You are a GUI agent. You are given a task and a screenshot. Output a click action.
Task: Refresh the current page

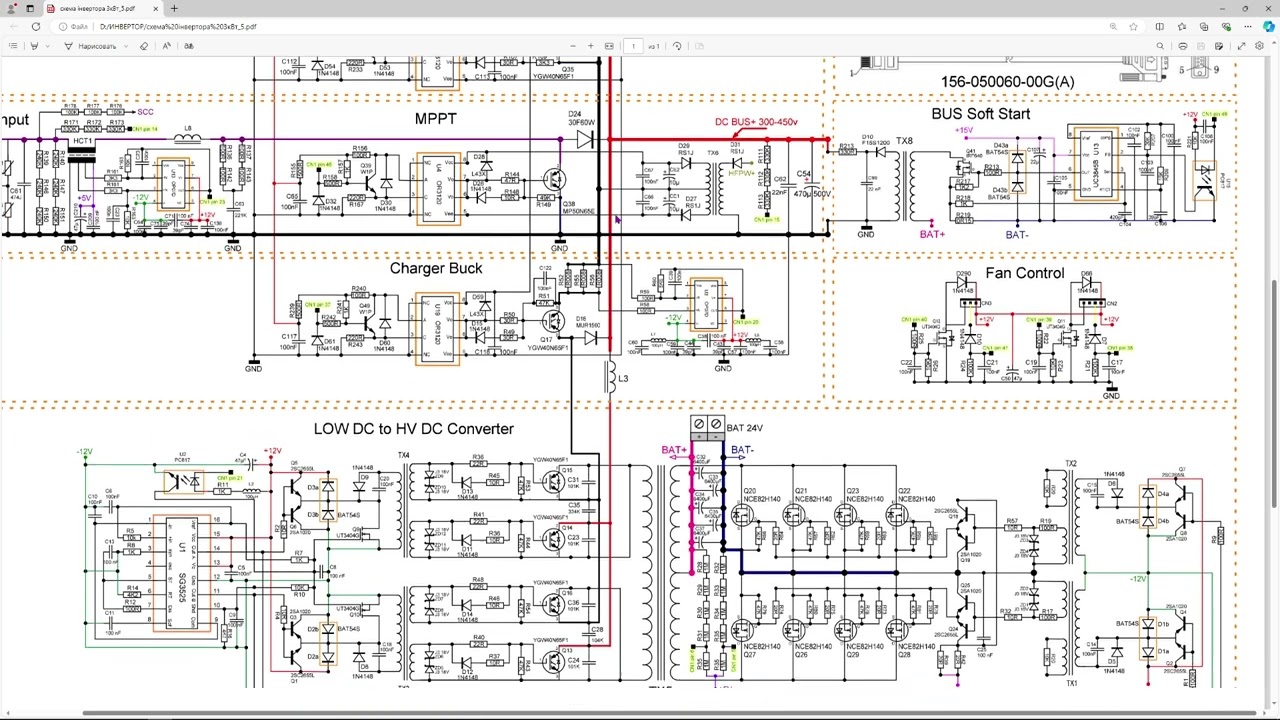click(x=36, y=27)
